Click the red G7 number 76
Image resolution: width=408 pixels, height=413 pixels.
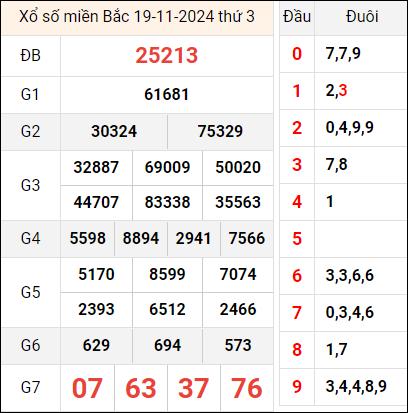pos(246,388)
